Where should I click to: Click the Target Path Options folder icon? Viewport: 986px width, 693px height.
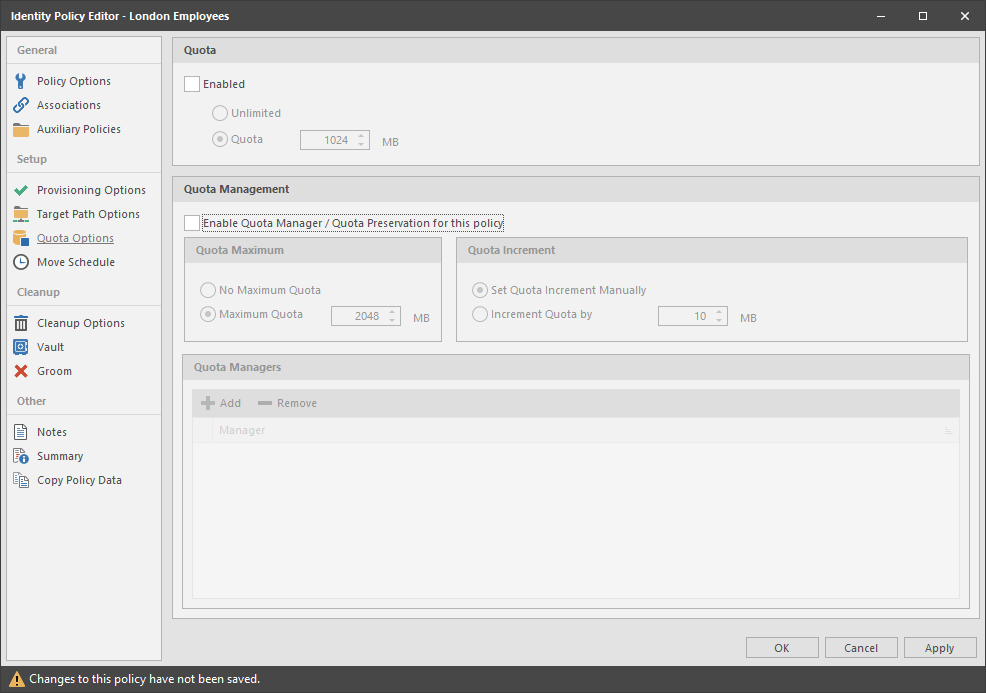pos(21,214)
